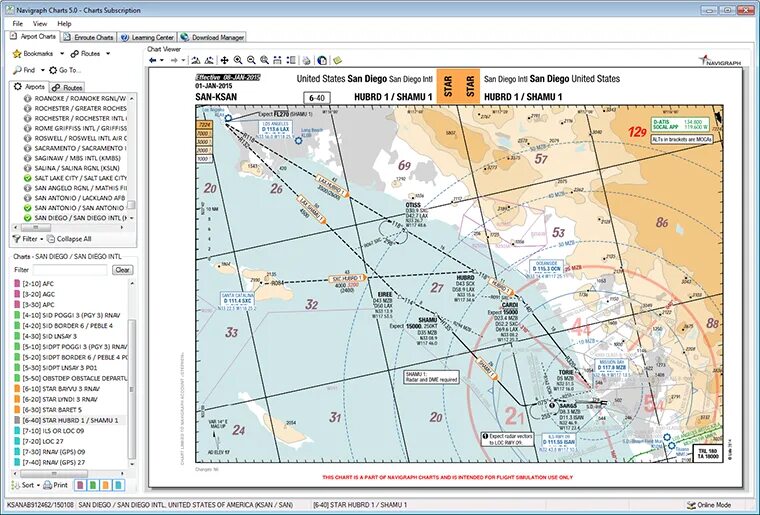
Task: Open chart [3-20] AGC
Action: [35, 294]
